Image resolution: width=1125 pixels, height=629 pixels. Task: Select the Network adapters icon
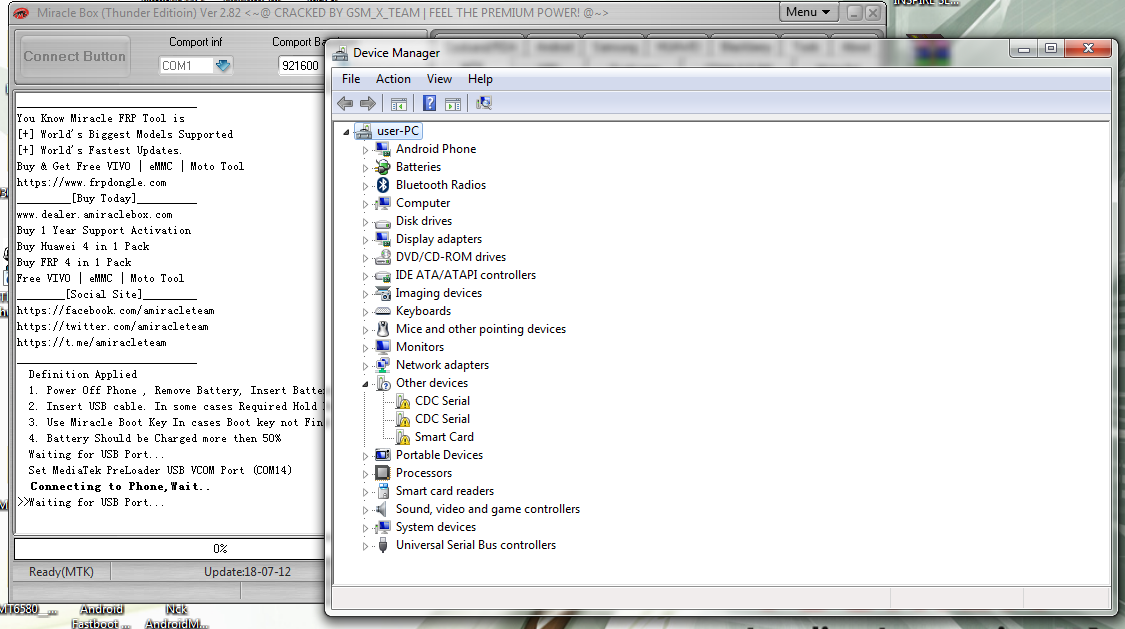coord(383,364)
